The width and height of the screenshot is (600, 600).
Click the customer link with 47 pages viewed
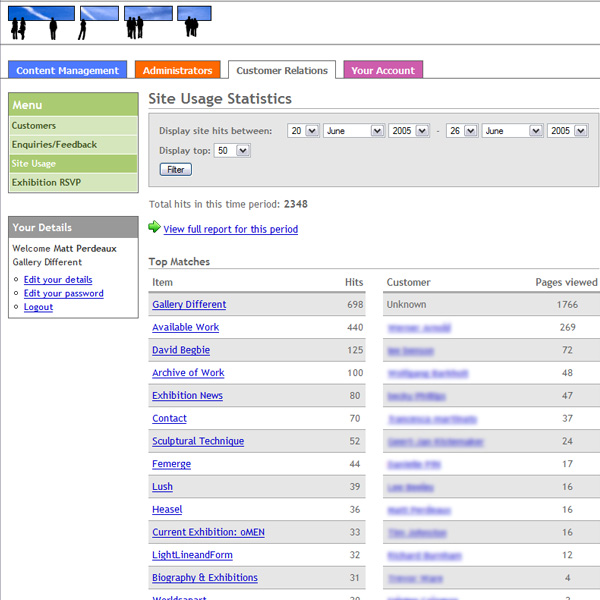click(x=416, y=396)
